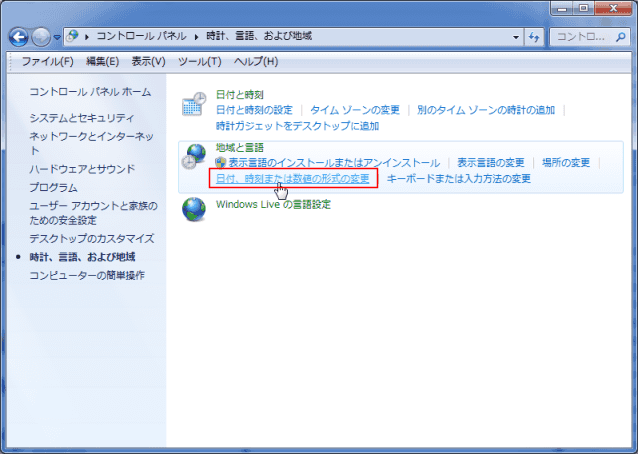Open コンピューターの簡単操作 category
Viewport: 638px width, 454px height.
tap(87, 275)
